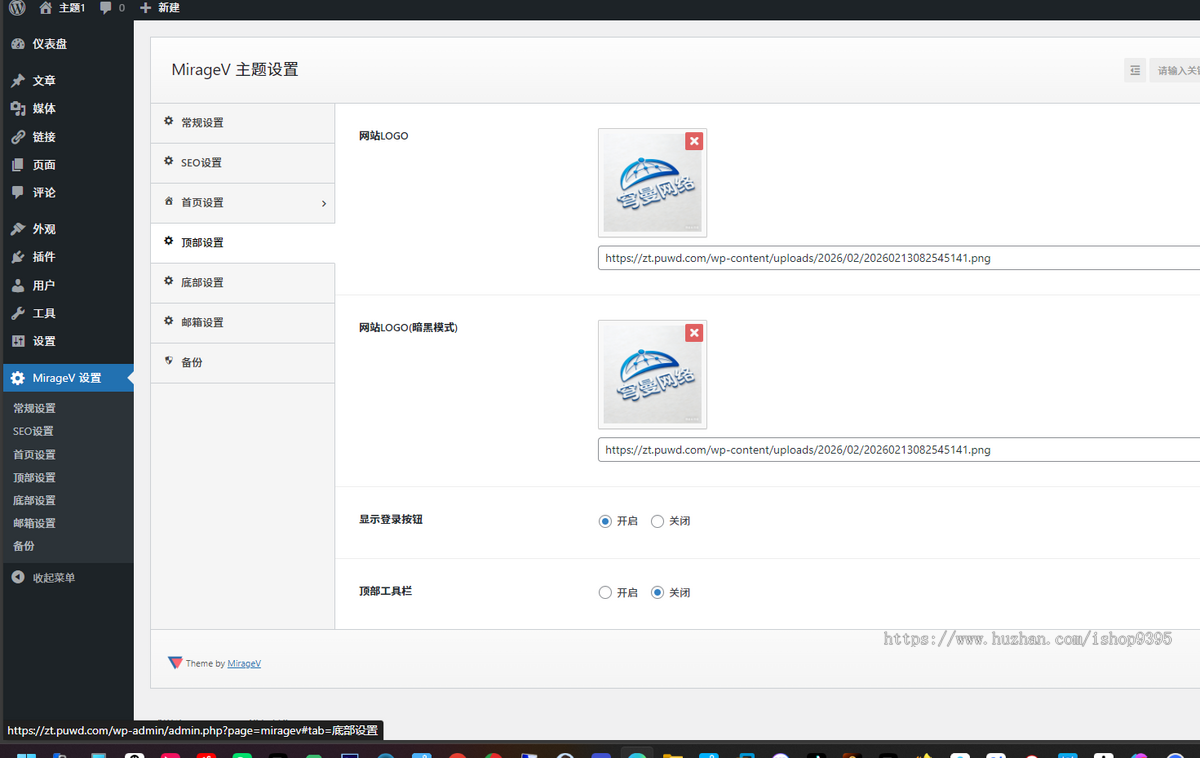Viewport: 1200px width, 758px height.
Task: Open 邮箱设置 in the dark sidebar submenu
Action: pyautogui.click(x=34, y=523)
